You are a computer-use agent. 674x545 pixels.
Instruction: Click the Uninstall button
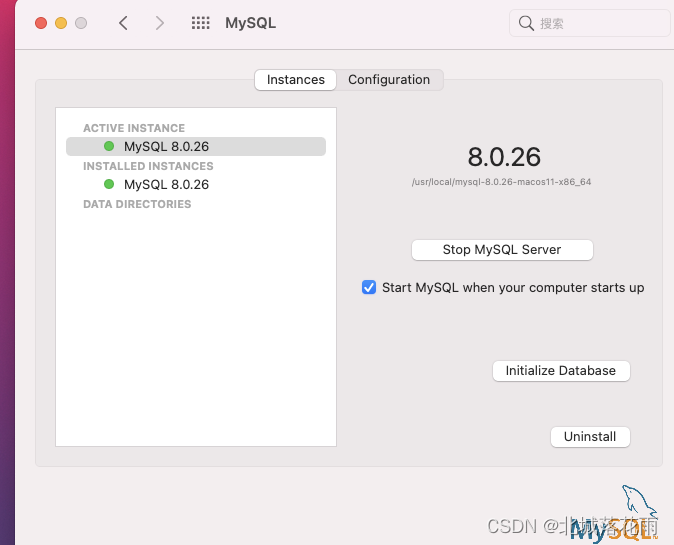pos(590,437)
